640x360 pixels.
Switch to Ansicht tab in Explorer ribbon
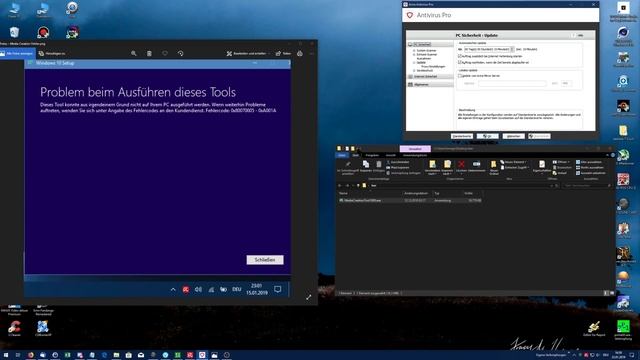point(391,156)
